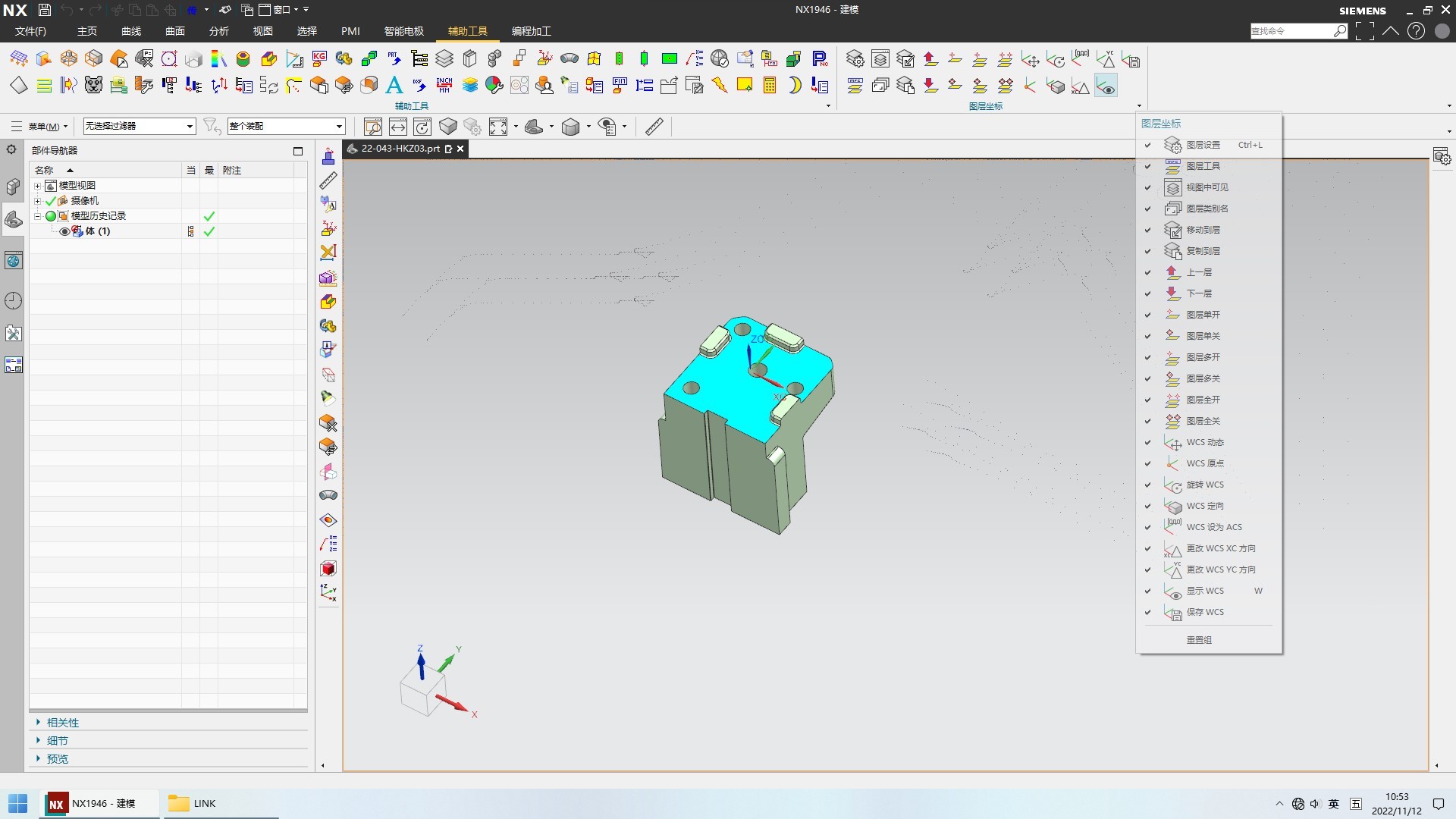Switch to the 主页 ribbon tab
1456x819 pixels.
(87, 31)
